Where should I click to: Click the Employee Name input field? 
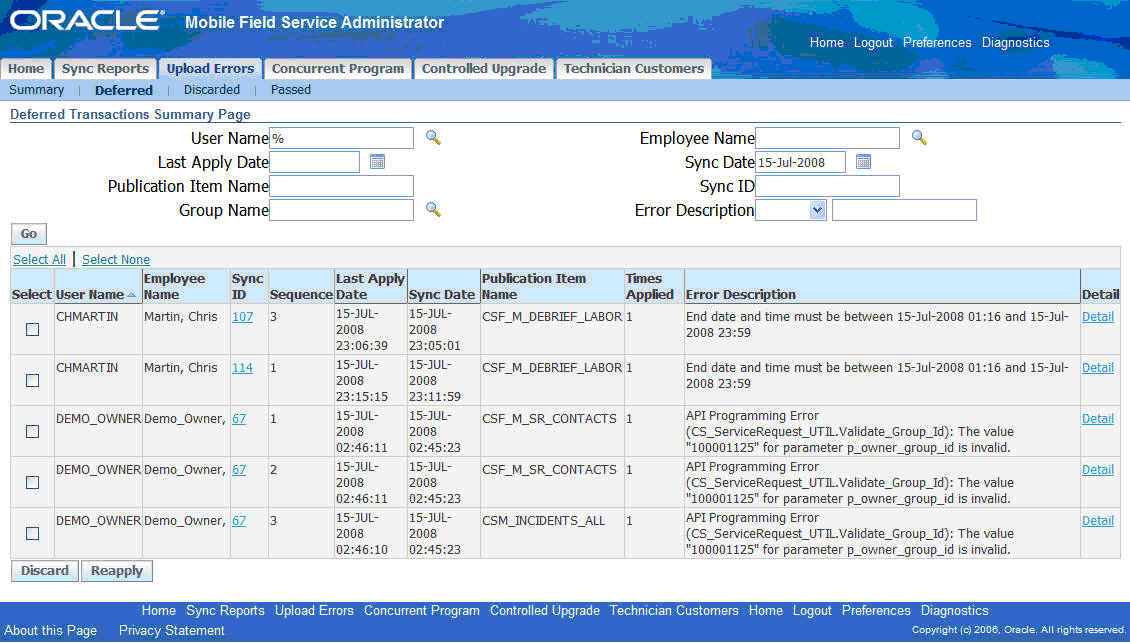tap(827, 138)
